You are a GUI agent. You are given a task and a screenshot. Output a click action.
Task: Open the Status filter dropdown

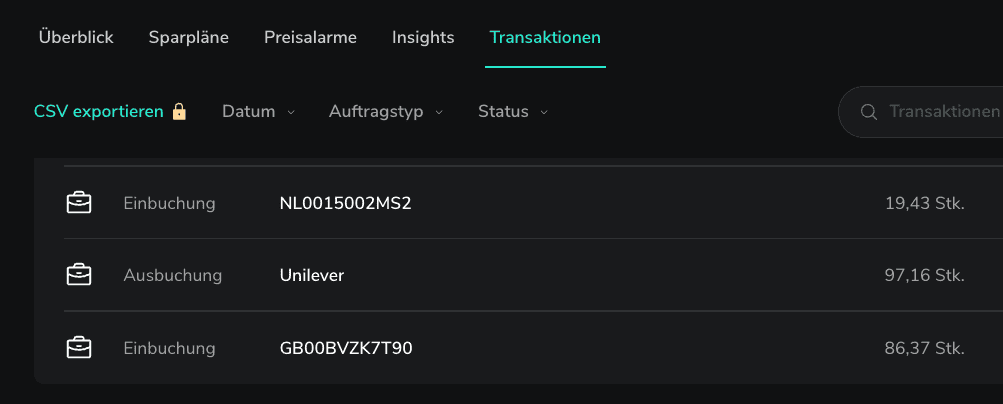coord(512,112)
